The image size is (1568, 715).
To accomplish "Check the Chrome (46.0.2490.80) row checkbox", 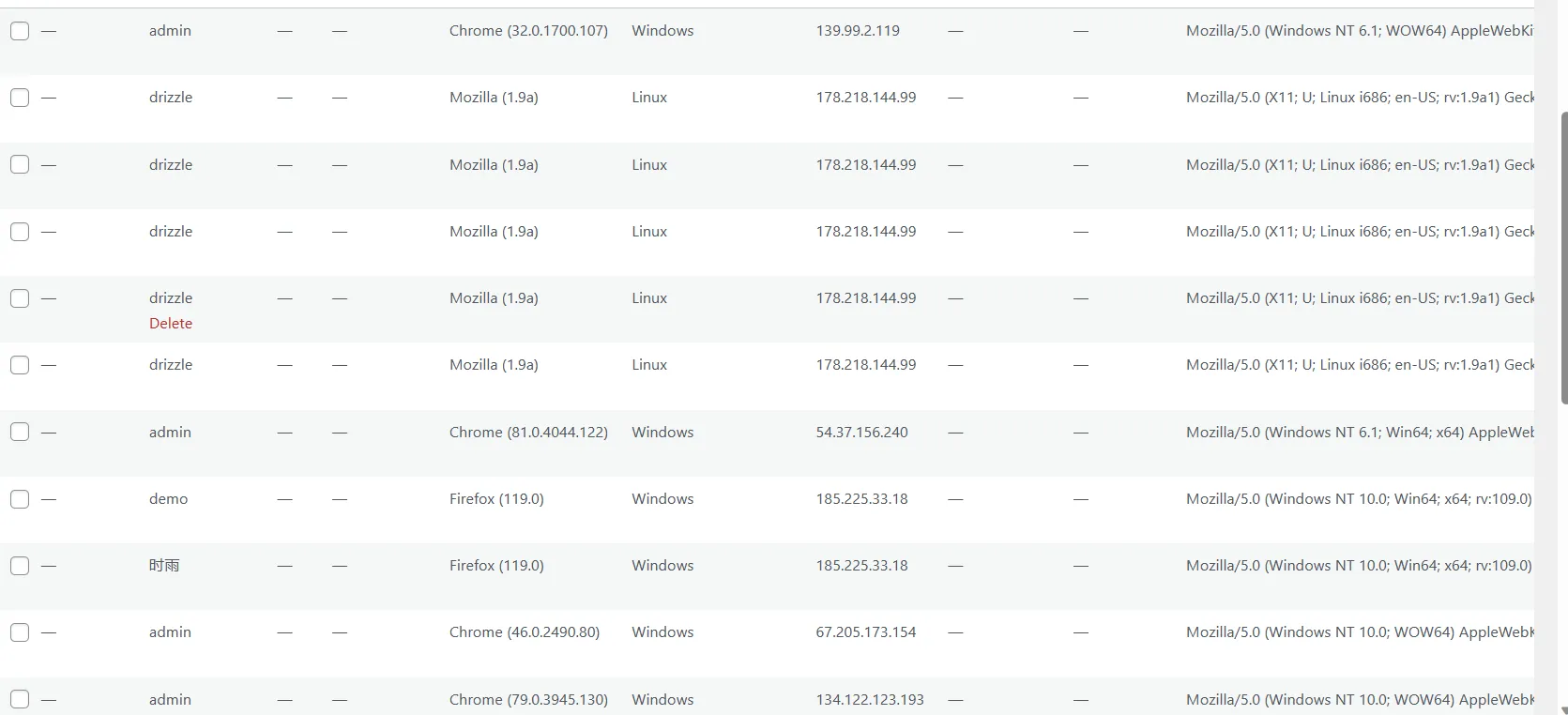I will [x=20, y=632].
